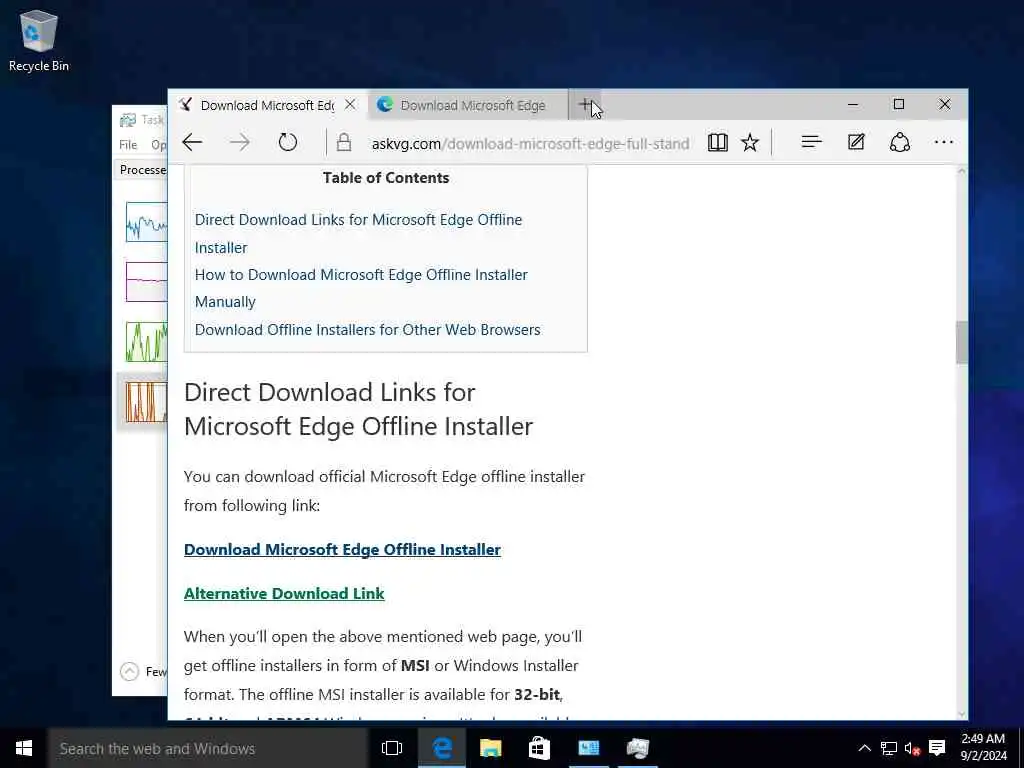Image resolution: width=1024 pixels, height=768 pixels.
Task: Click the Table of Contents title
Action: coord(386,178)
